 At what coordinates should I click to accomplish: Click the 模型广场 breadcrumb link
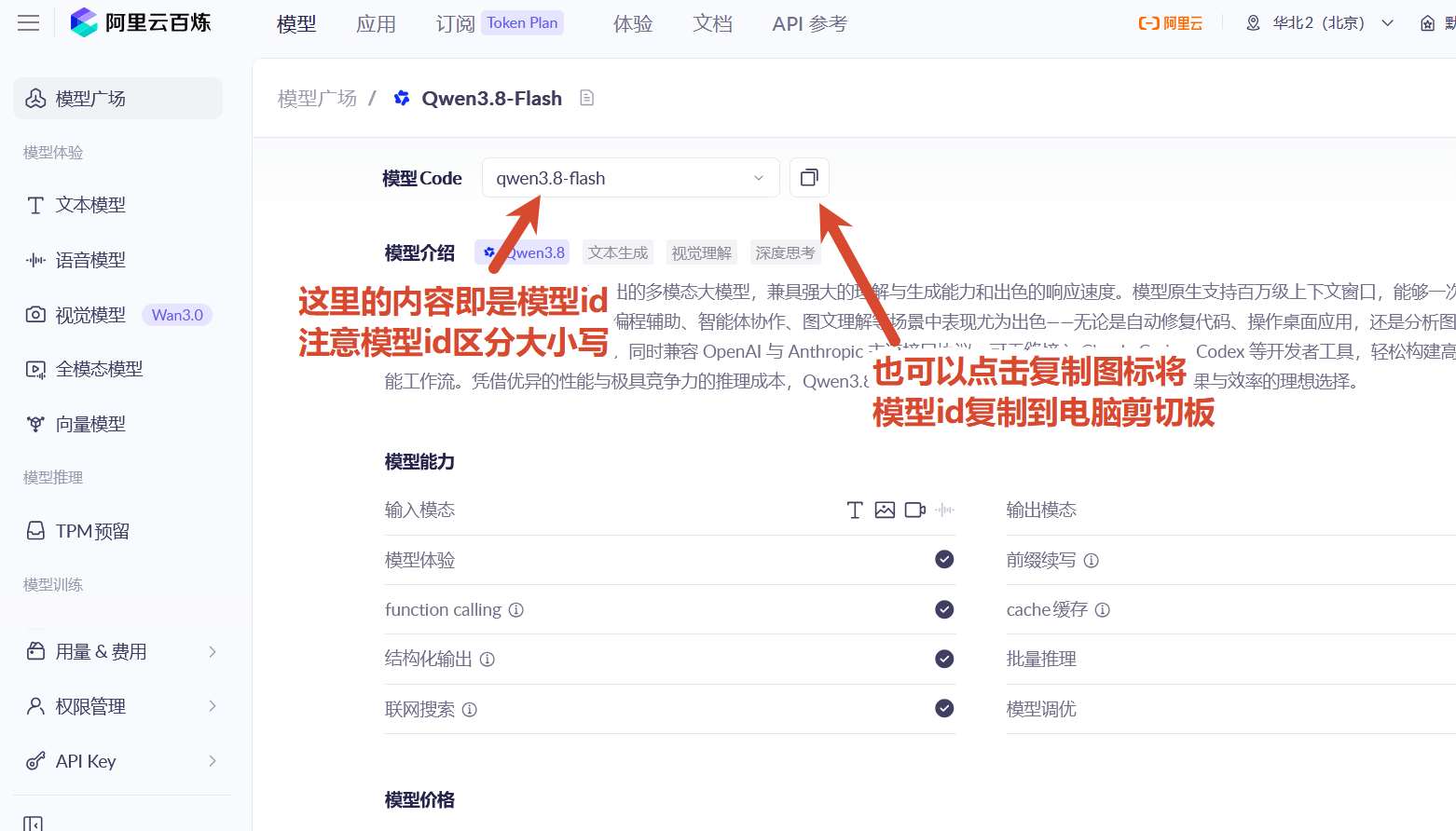coord(317,98)
